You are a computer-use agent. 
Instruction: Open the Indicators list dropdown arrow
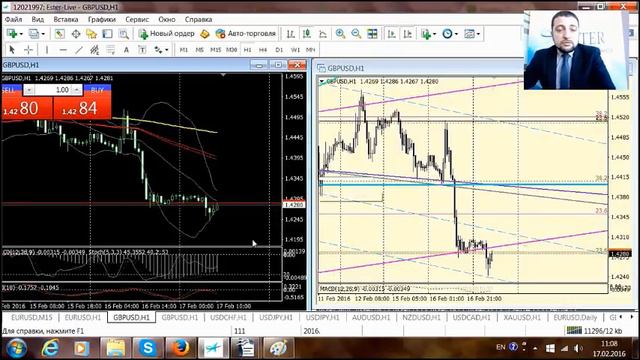point(434,34)
